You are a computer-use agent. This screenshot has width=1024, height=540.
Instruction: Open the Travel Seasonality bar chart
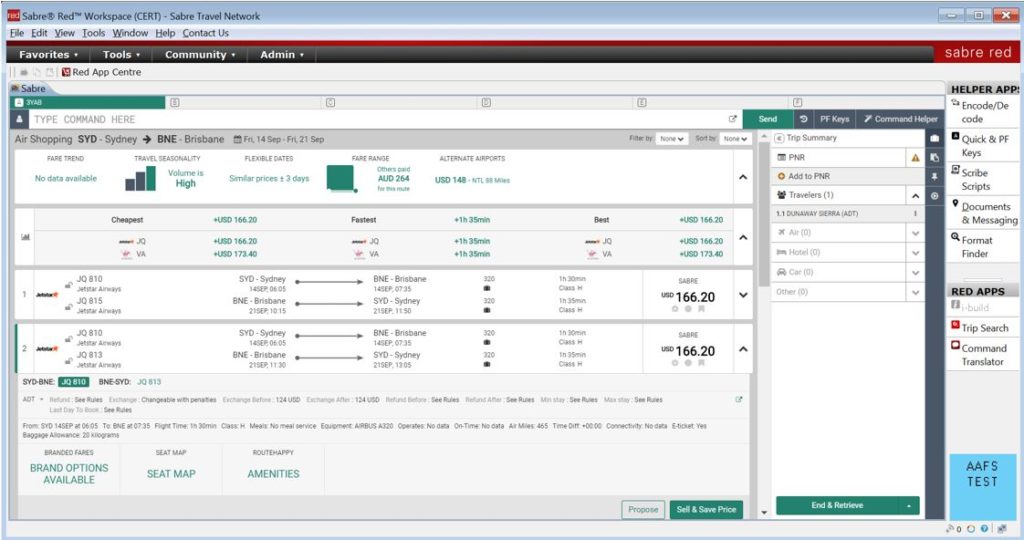click(x=140, y=178)
